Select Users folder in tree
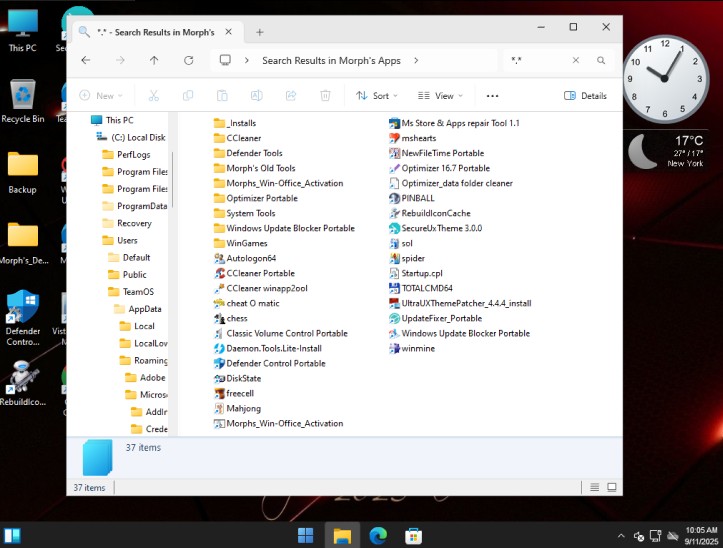Screen dimensions: 723x548 [x=120, y=240]
